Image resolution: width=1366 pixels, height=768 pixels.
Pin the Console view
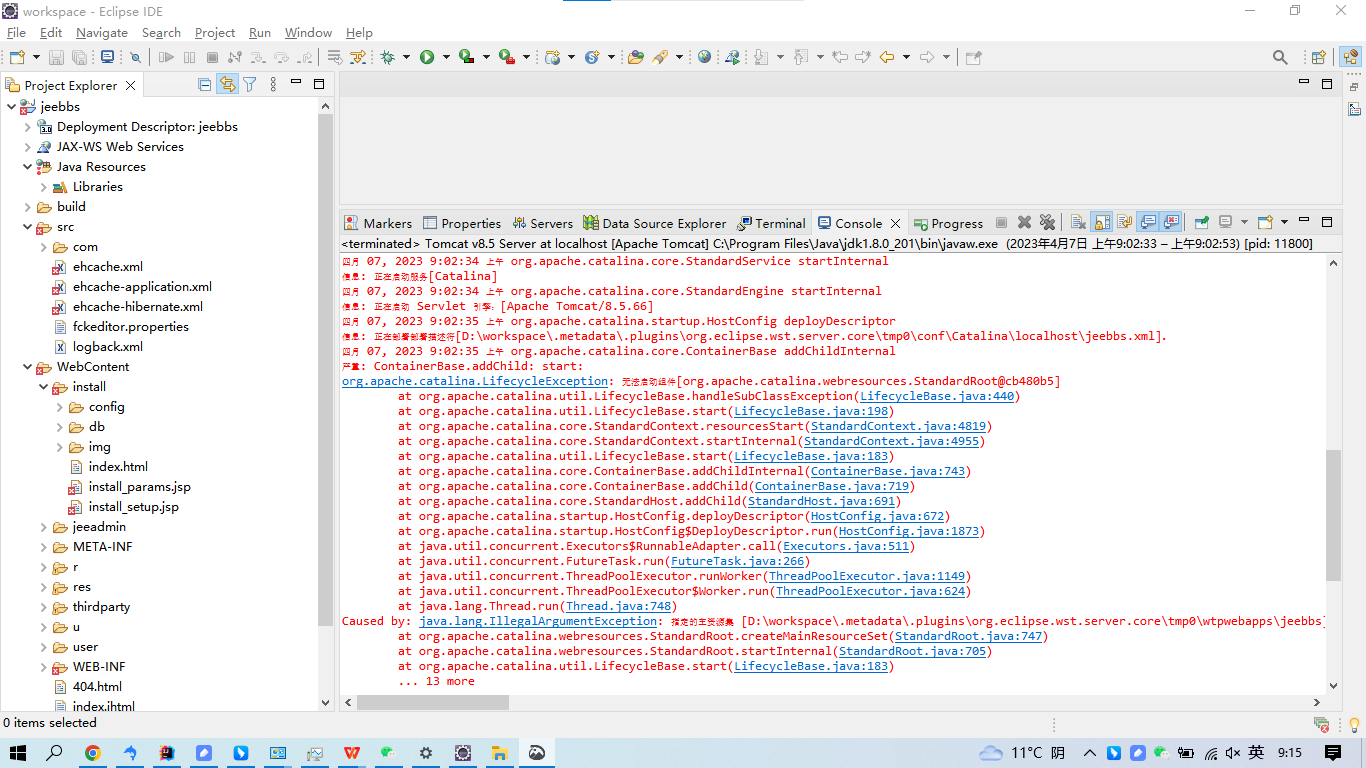pyautogui.click(x=1202, y=223)
